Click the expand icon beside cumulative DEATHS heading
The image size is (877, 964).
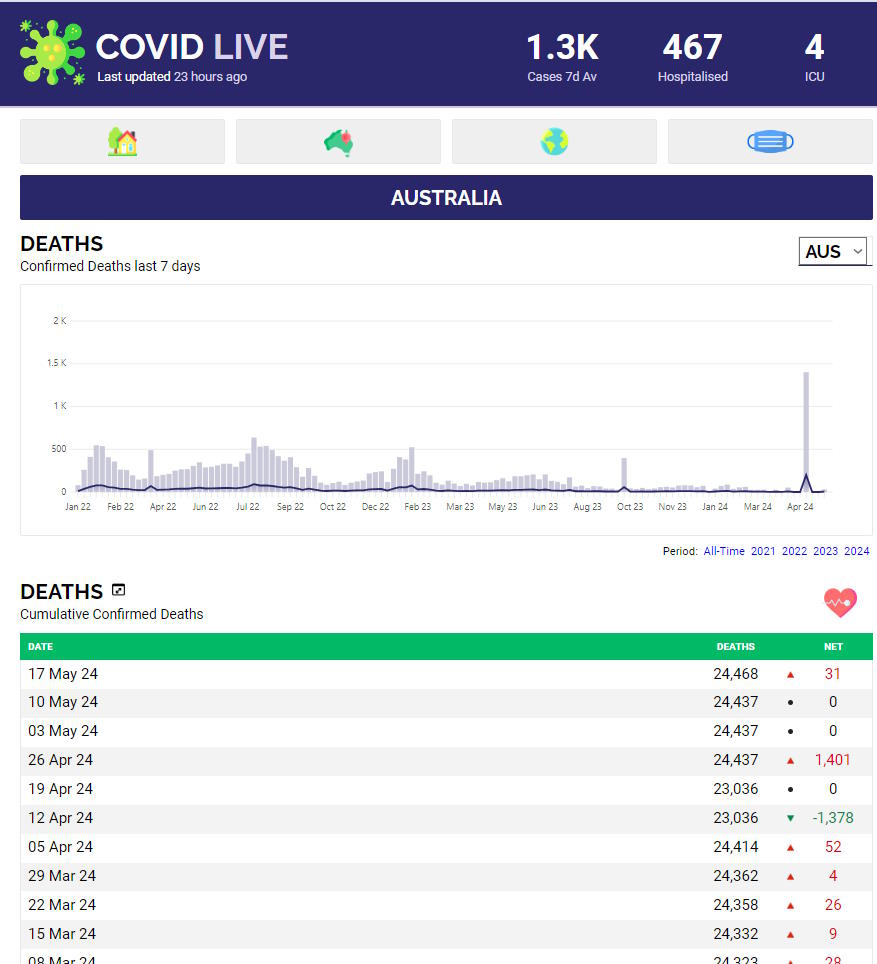coord(119,591)
